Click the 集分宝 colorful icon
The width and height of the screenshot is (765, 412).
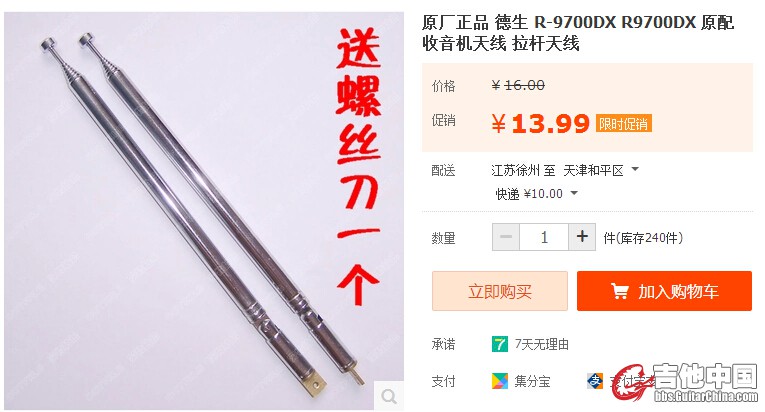(500, 381)
